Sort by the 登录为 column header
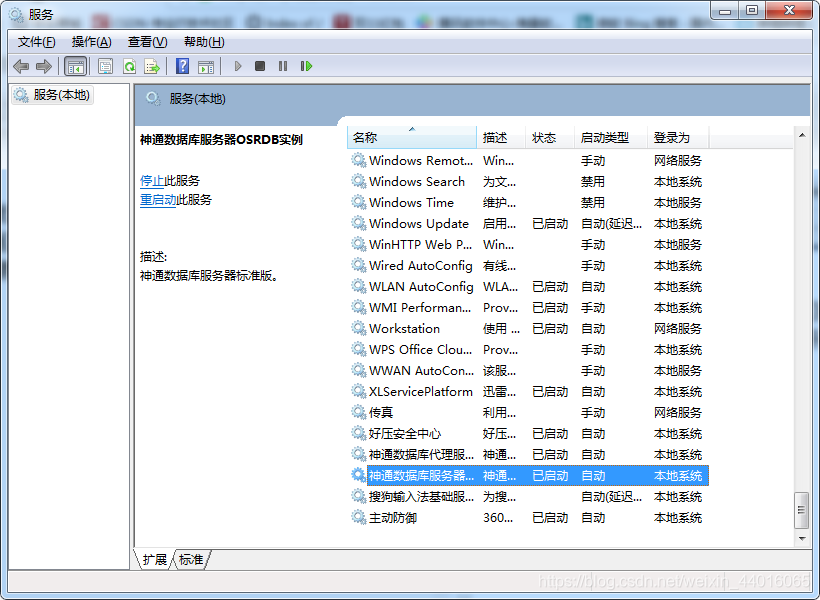This screenshot has width=820, height=600. pos(678,138)
